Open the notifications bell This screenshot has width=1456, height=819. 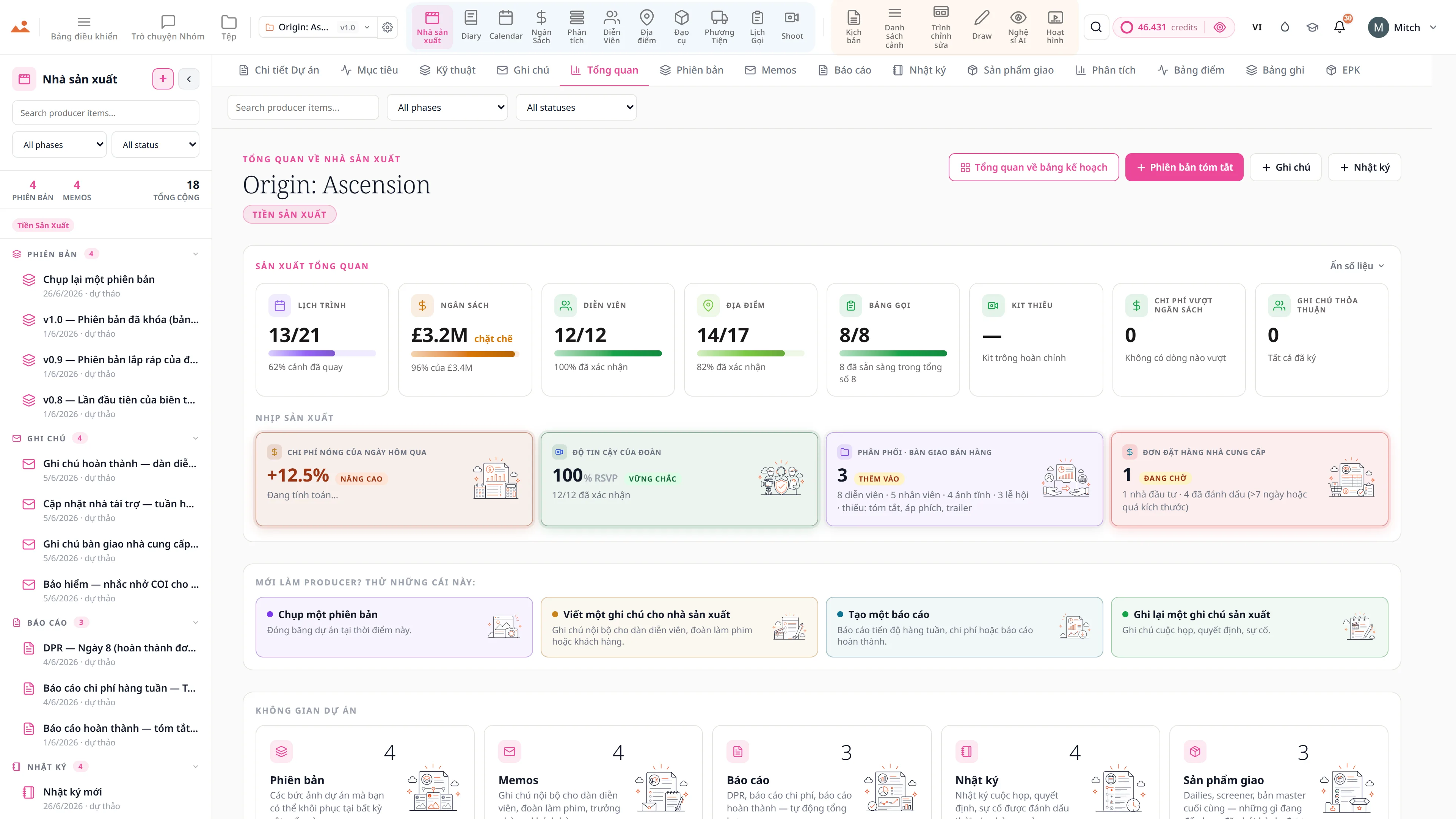[1340, 27]
